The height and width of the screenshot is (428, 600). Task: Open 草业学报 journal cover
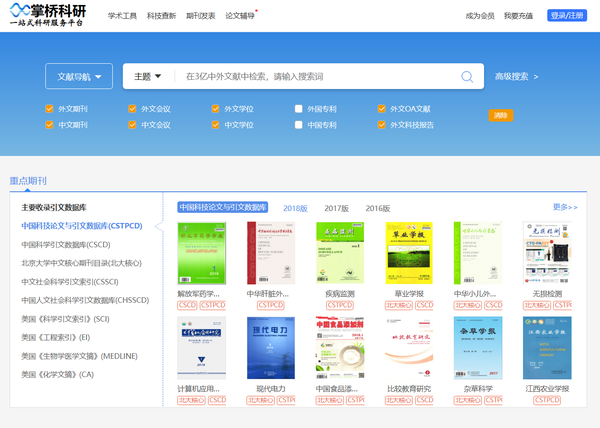[x=409, y=253]
